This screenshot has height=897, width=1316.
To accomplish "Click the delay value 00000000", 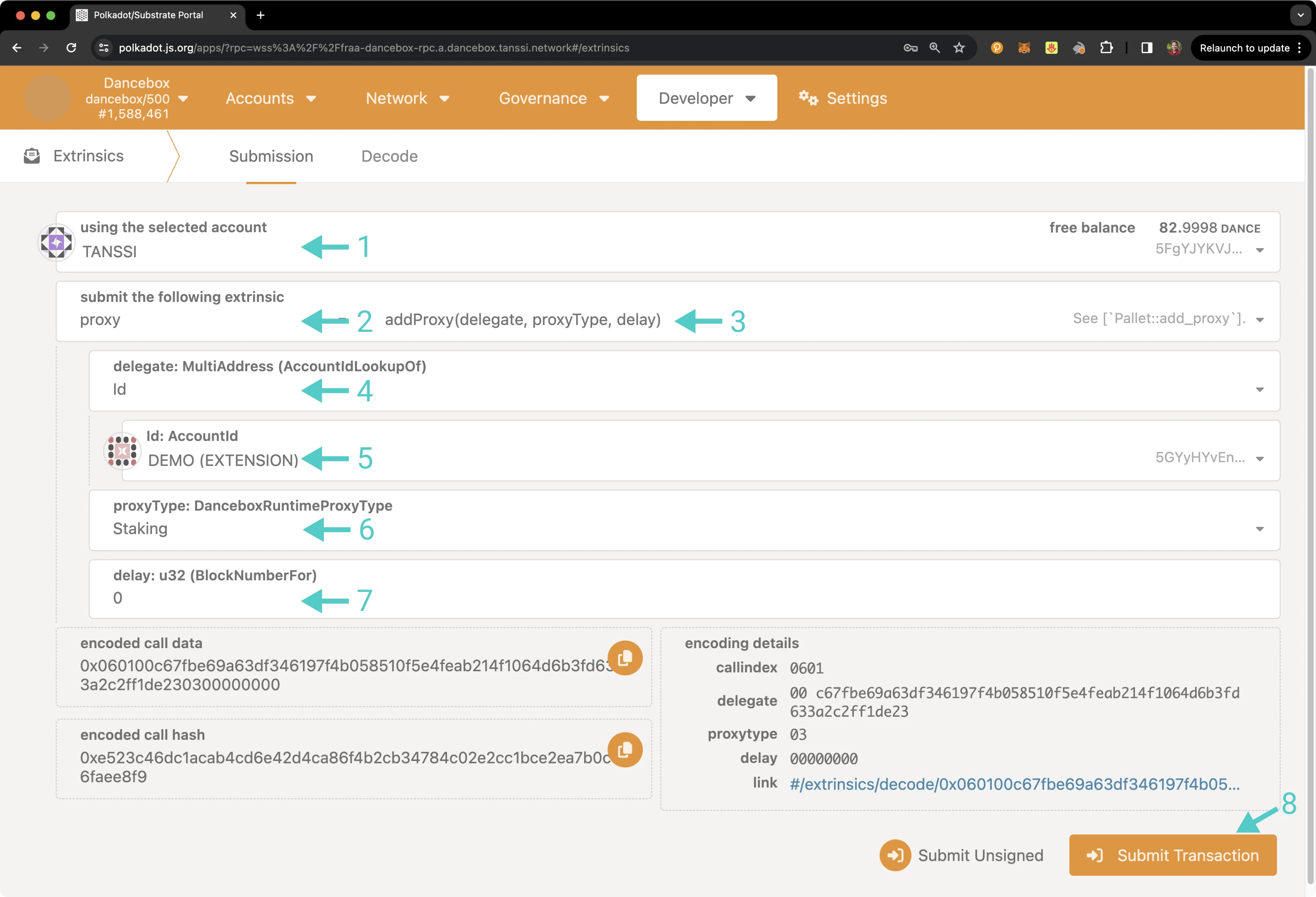I will point(823,759).
